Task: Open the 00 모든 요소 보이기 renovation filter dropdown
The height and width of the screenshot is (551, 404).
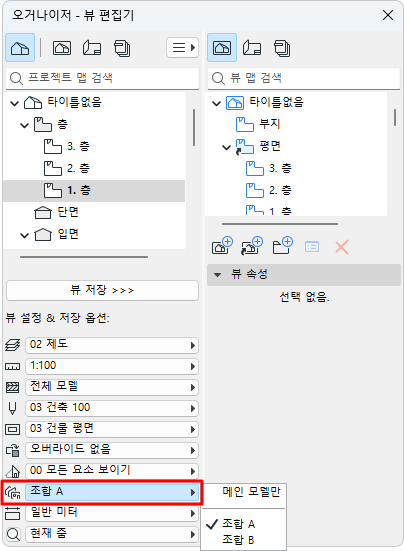Action: (x=112, y=471)
